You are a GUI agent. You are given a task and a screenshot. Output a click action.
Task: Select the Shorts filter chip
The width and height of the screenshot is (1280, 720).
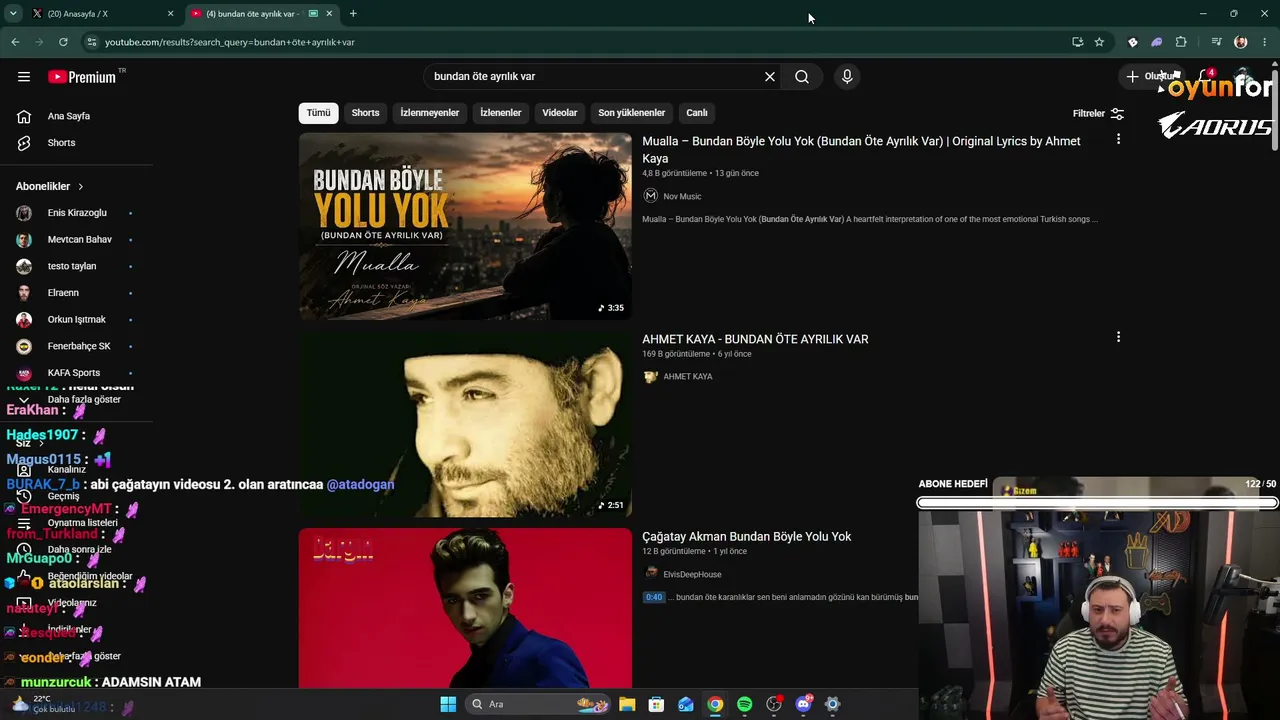pos(365,113)
